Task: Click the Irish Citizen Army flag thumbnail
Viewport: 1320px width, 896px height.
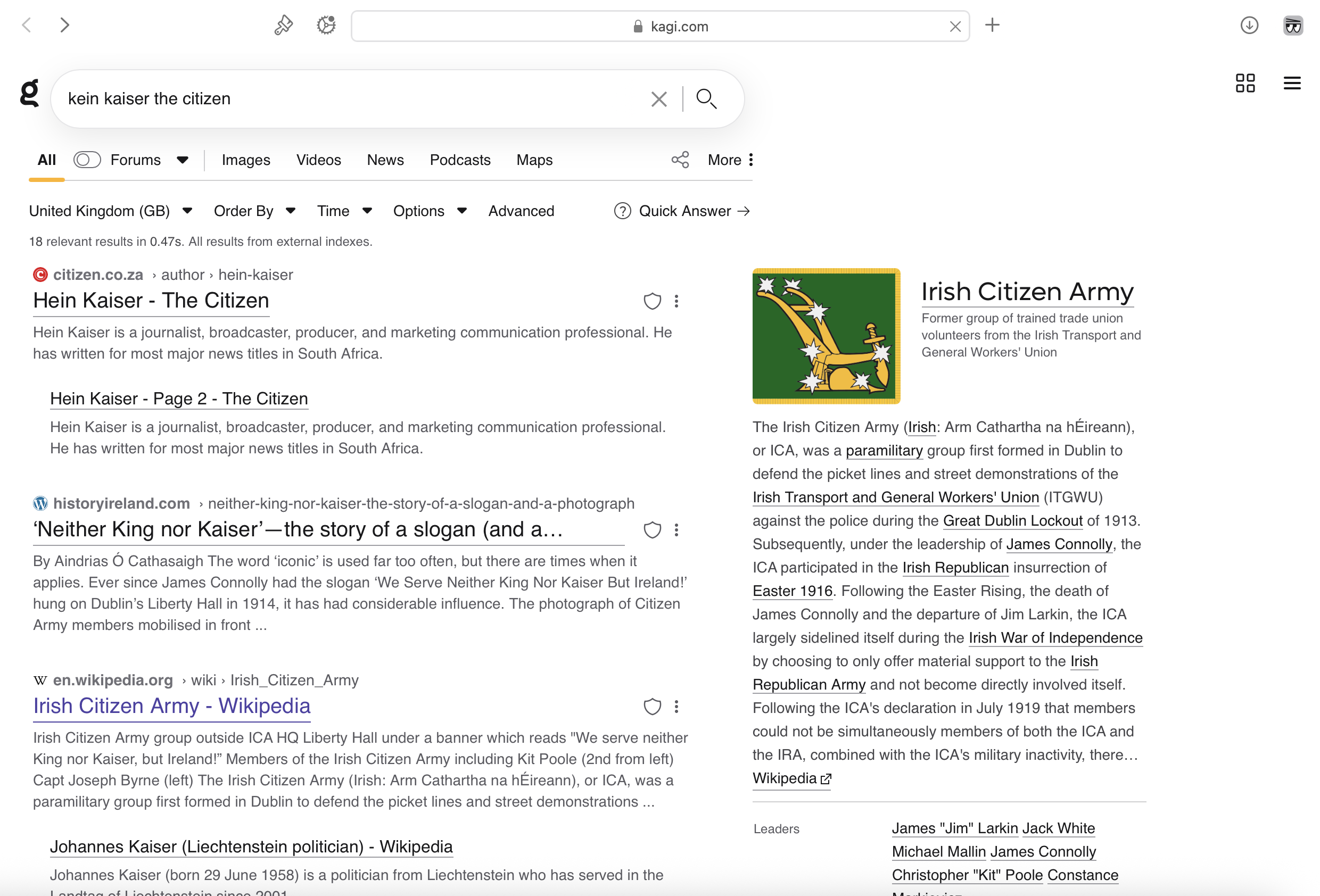Action: click(x=826, y=336)
